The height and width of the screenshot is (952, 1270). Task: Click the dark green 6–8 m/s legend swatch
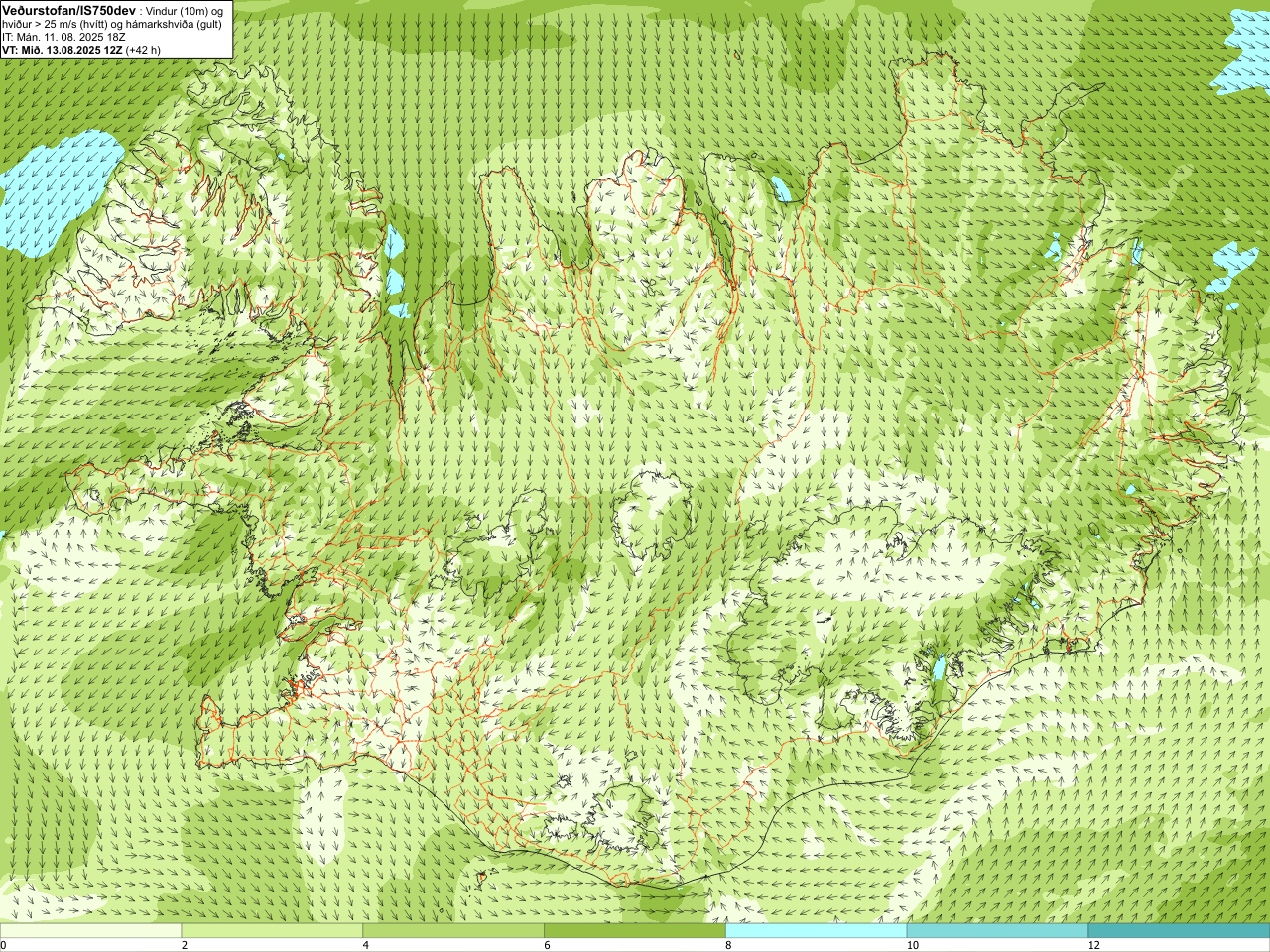click(x=635, y=931)
